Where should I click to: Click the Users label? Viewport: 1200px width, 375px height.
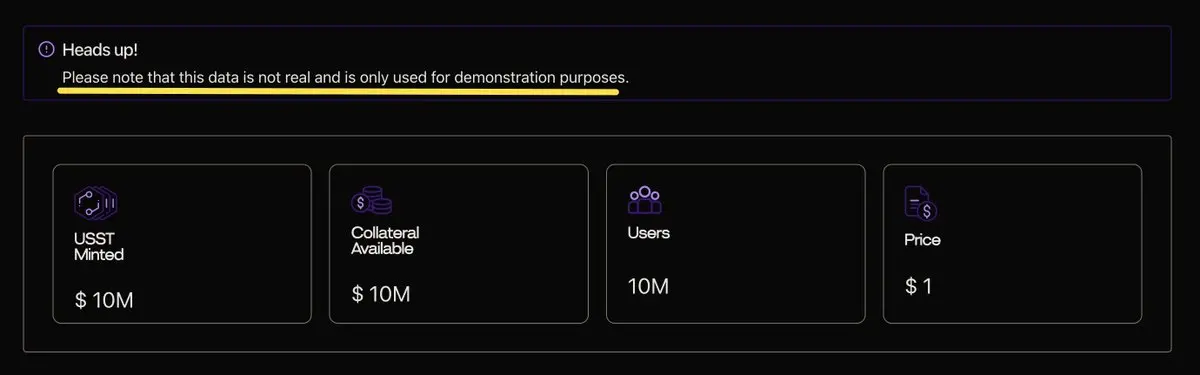pos(648,233)
